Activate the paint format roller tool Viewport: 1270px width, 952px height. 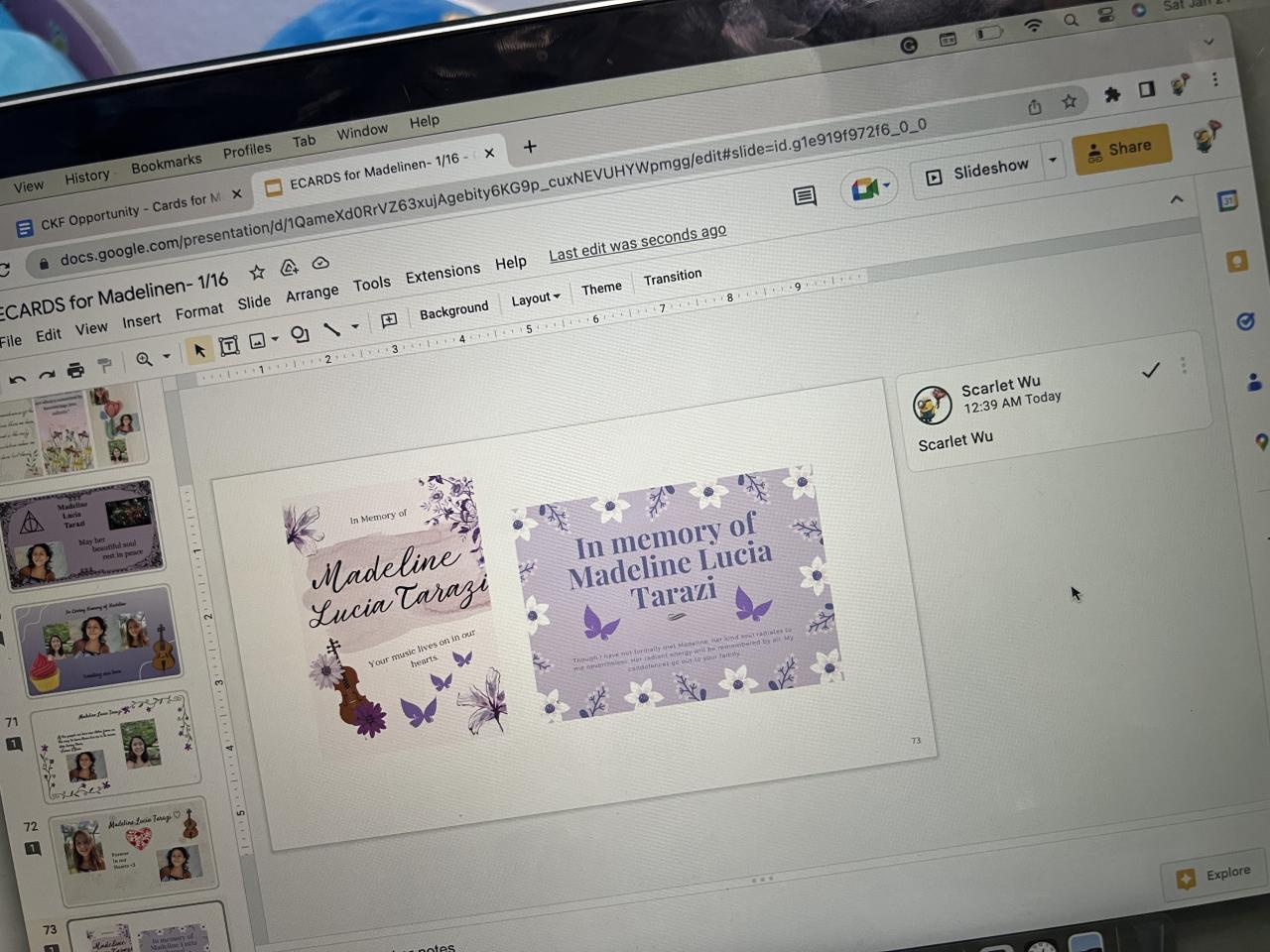104,367
